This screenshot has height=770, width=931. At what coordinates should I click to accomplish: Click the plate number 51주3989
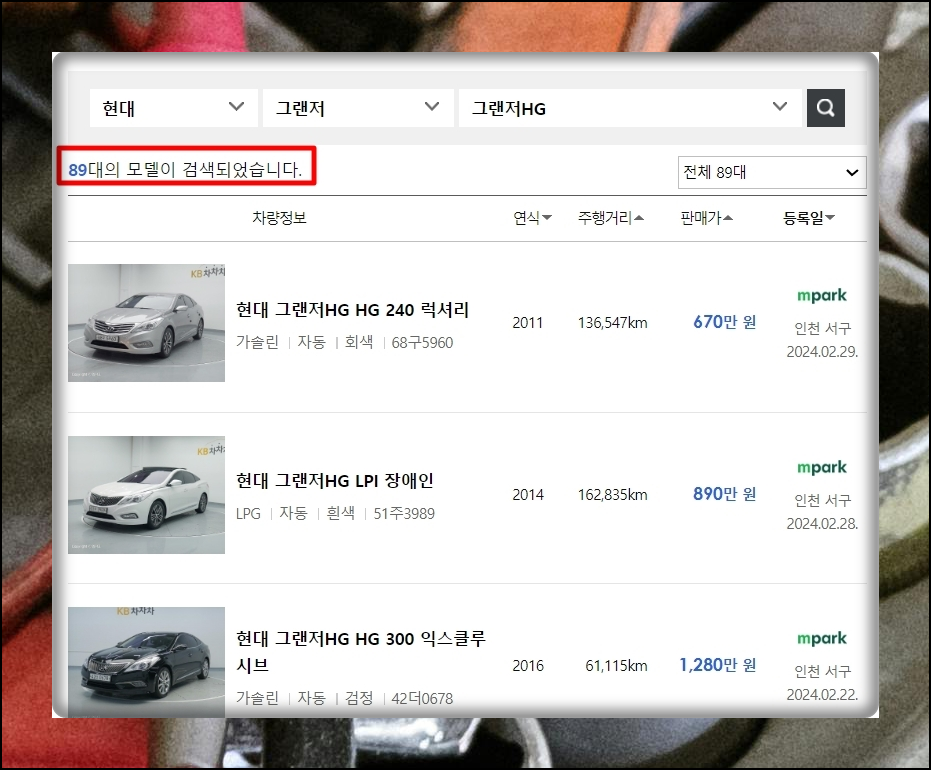click(x=404, y=514)
